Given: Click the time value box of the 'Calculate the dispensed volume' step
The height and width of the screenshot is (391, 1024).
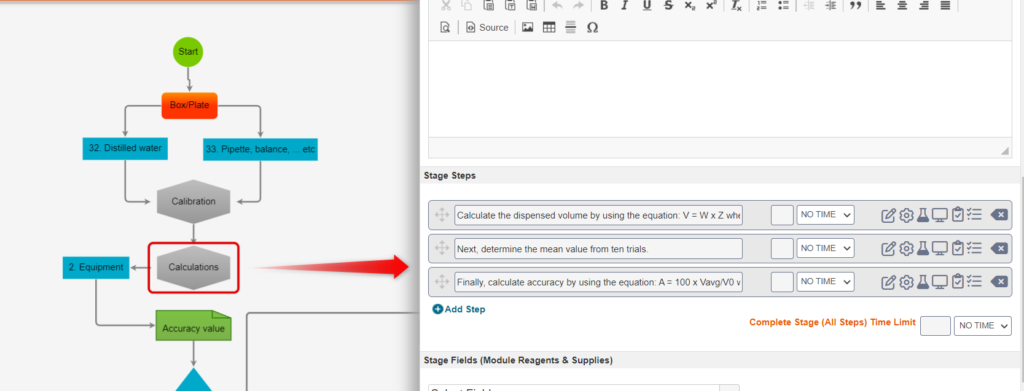Looking at the screenshot, I should [x=782, y=215].
